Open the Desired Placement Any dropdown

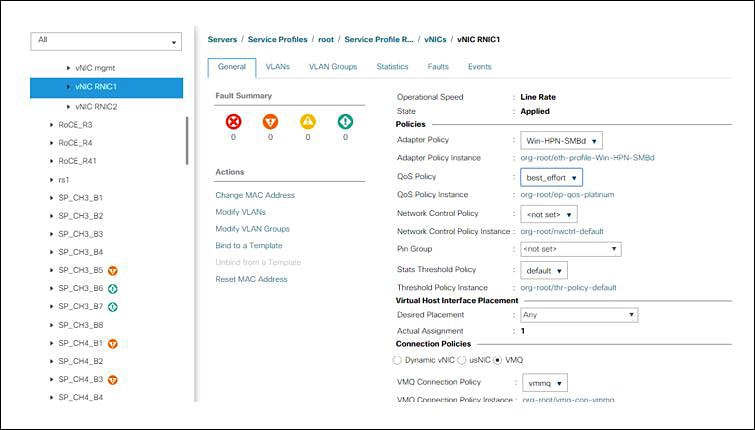tap(579, 315)
